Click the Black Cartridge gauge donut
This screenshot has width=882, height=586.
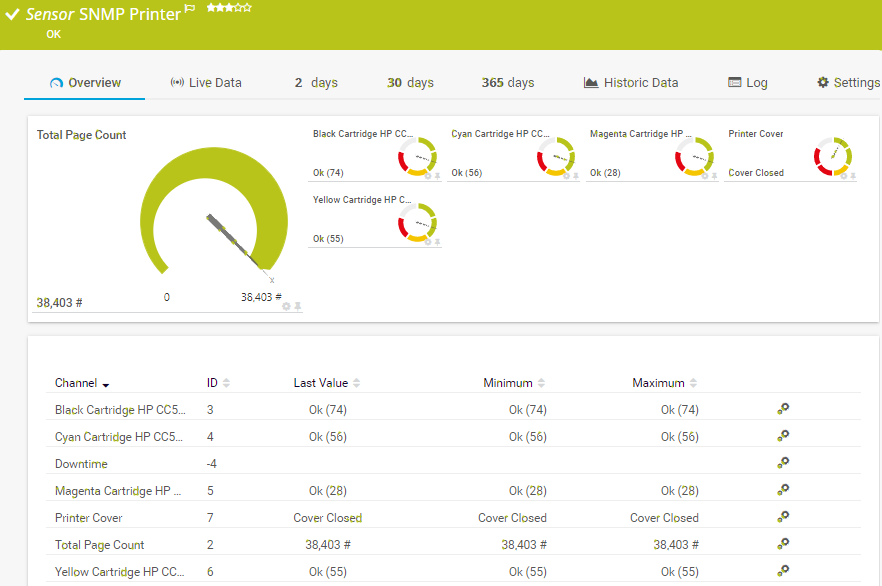pyautogui.click(x=416, y=156)
